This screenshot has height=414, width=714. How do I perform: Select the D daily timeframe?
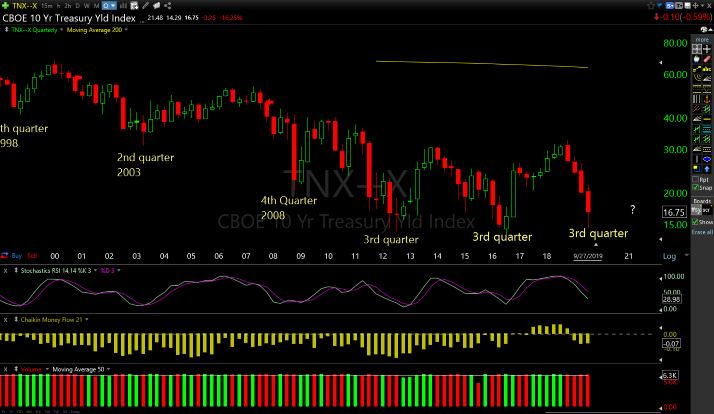77,5
